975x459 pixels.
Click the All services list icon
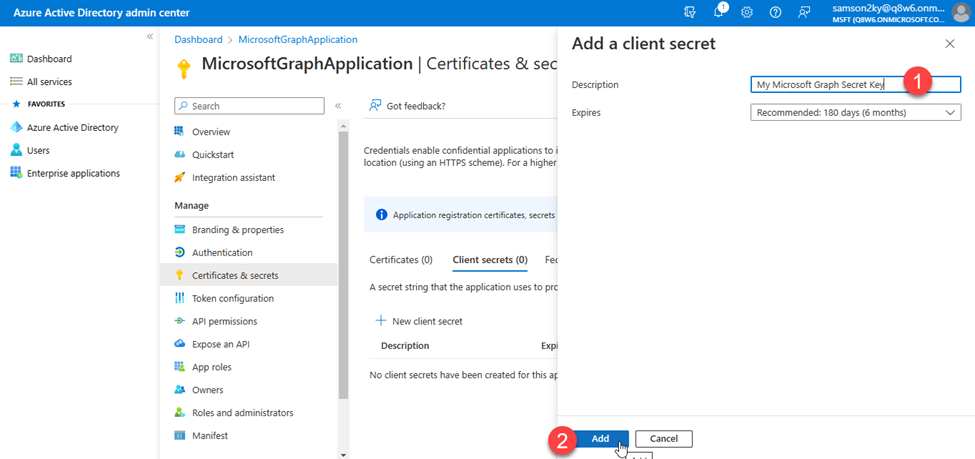click(x=16, y=81)
